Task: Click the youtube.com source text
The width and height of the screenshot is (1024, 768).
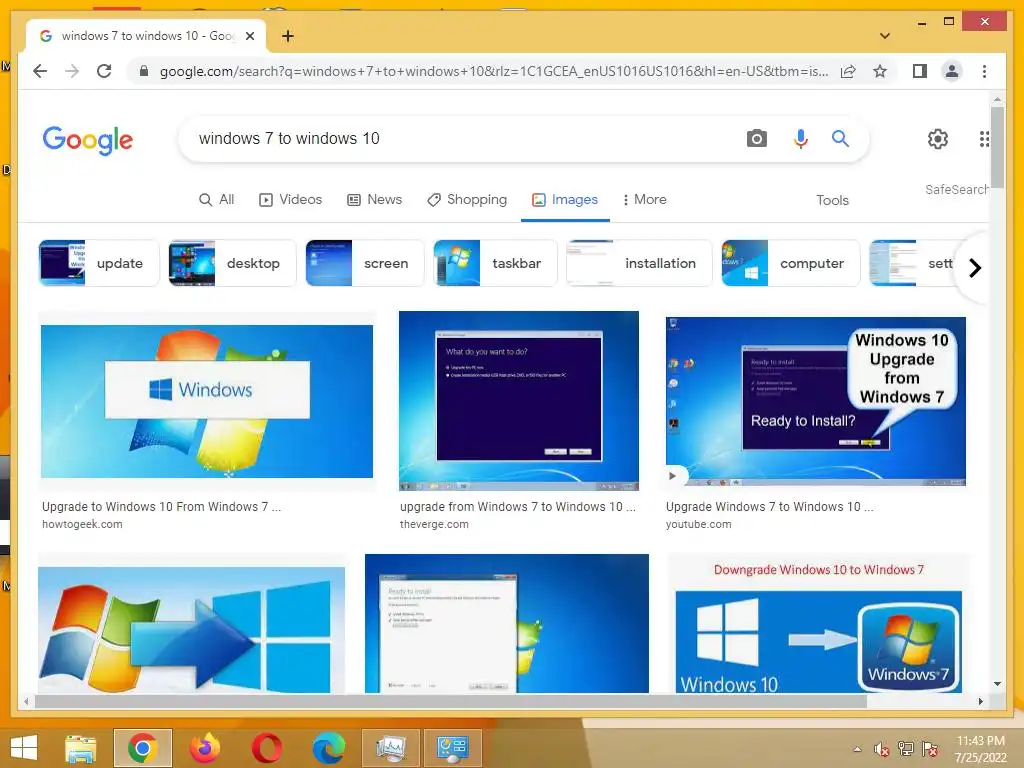Action: 698,524
